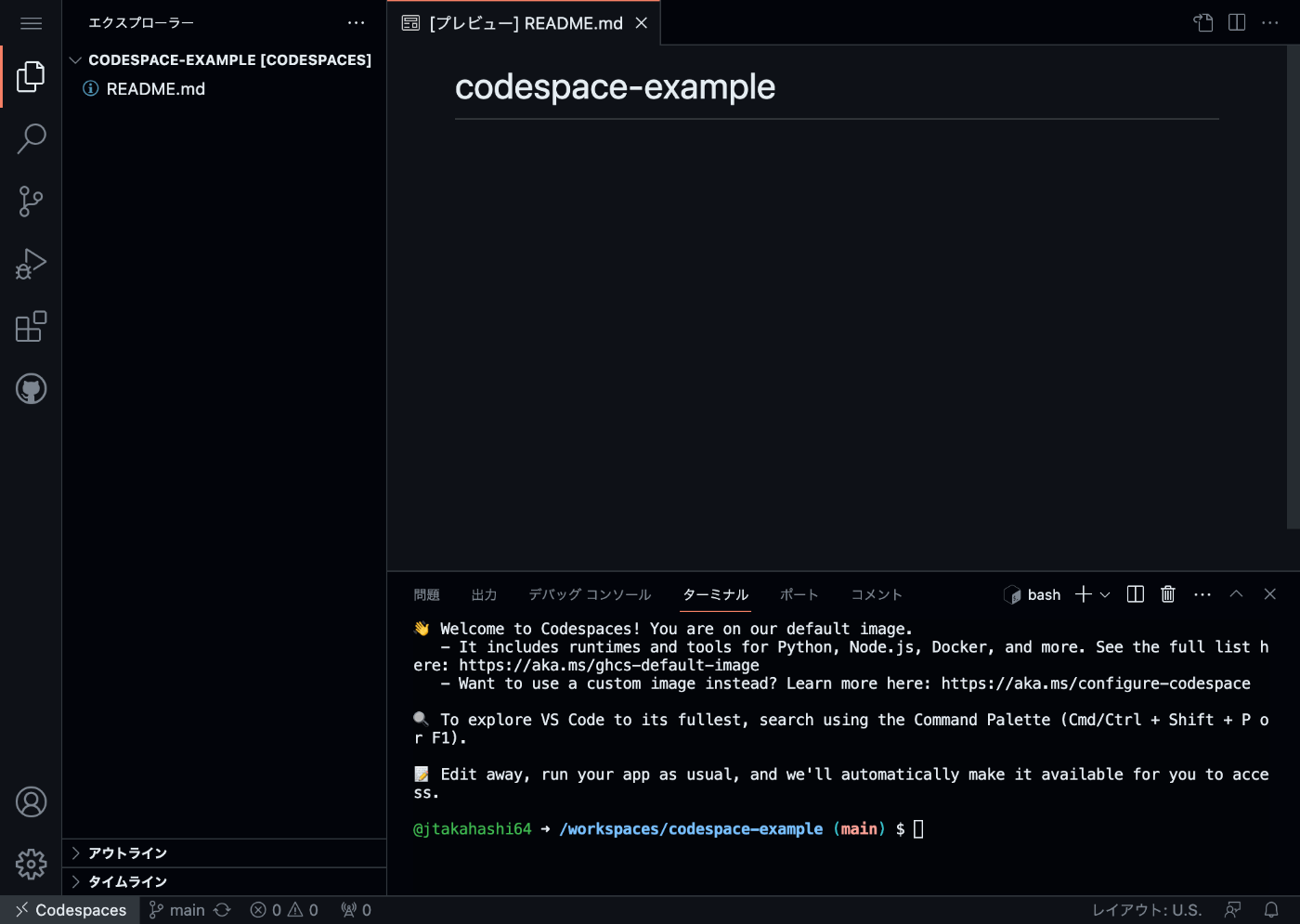Click the editor vertical scrollbar
Image resolution: width=1300 pixels, height=924 pixels.
click(x=1293, y=288)
